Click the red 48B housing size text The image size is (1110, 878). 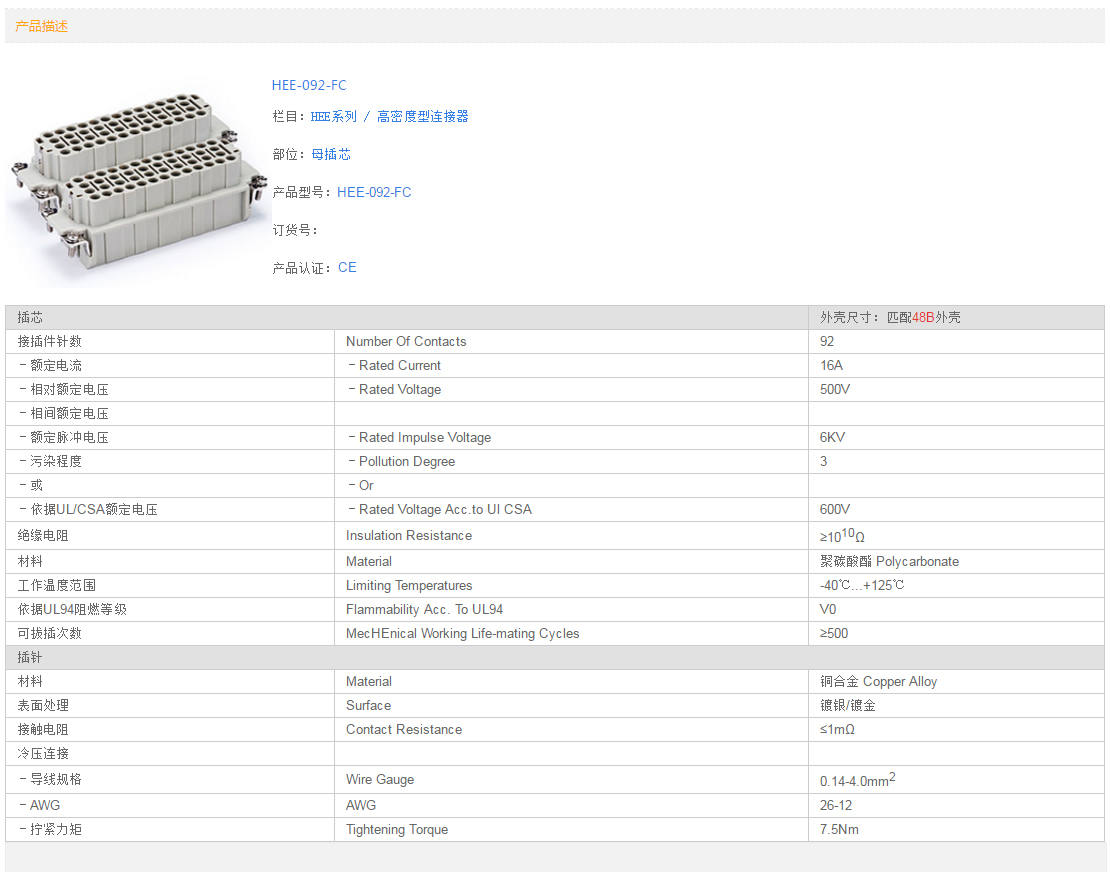923,317
